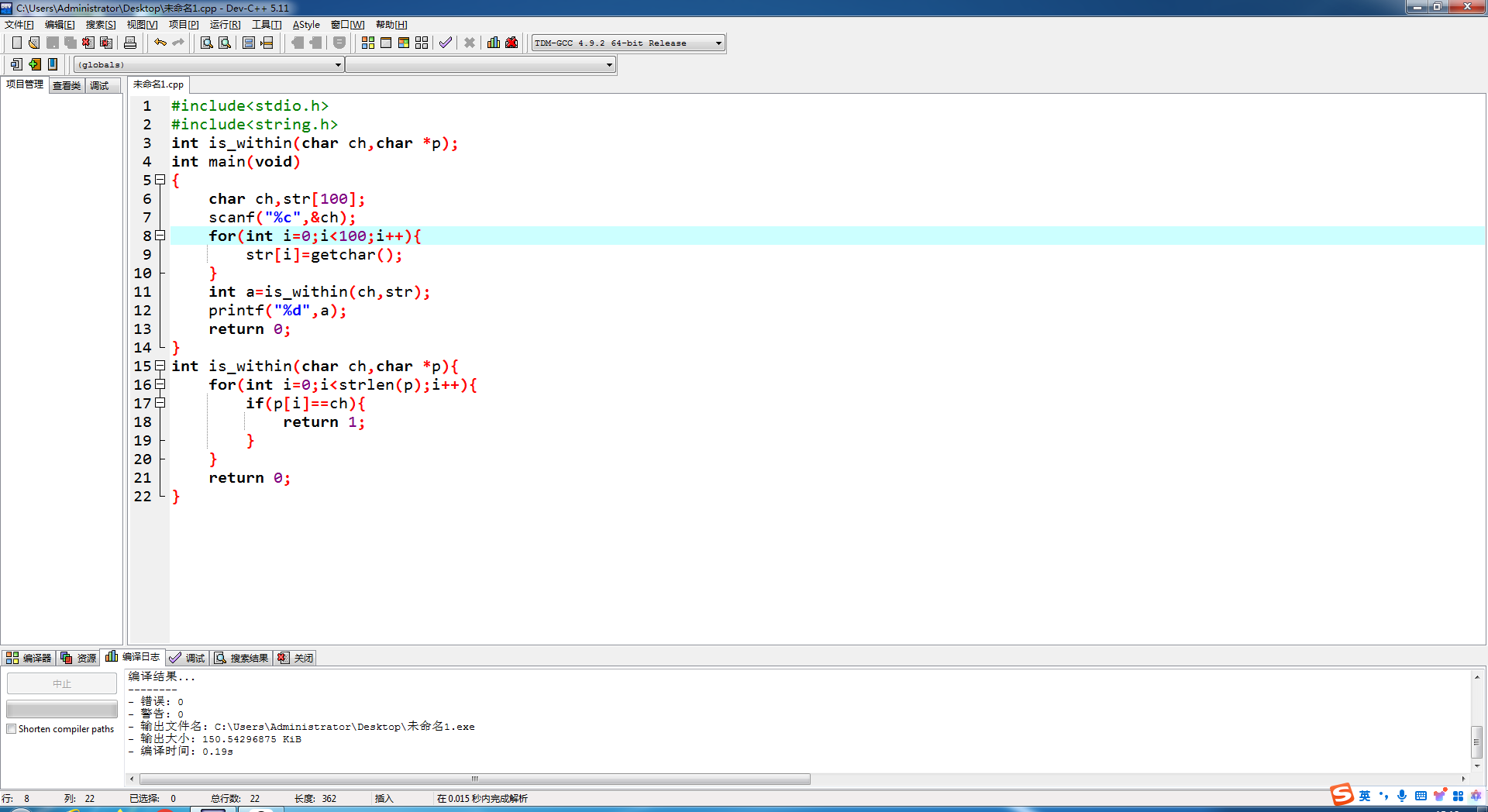Collapse the if block fold at line 17

pyautogui.click(x=160, y=403)
